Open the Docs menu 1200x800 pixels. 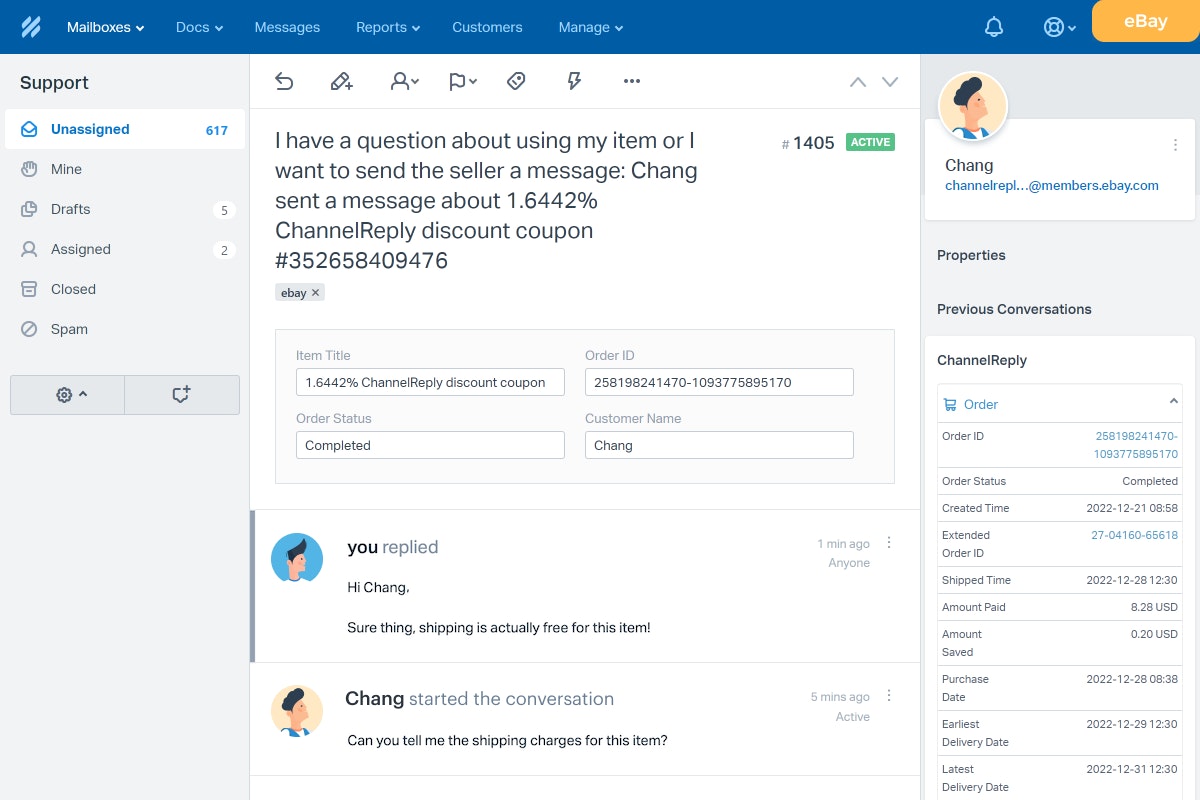point(199,27)
